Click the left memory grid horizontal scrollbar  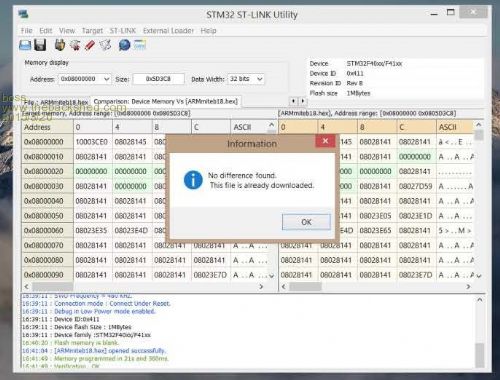point(144,286)
